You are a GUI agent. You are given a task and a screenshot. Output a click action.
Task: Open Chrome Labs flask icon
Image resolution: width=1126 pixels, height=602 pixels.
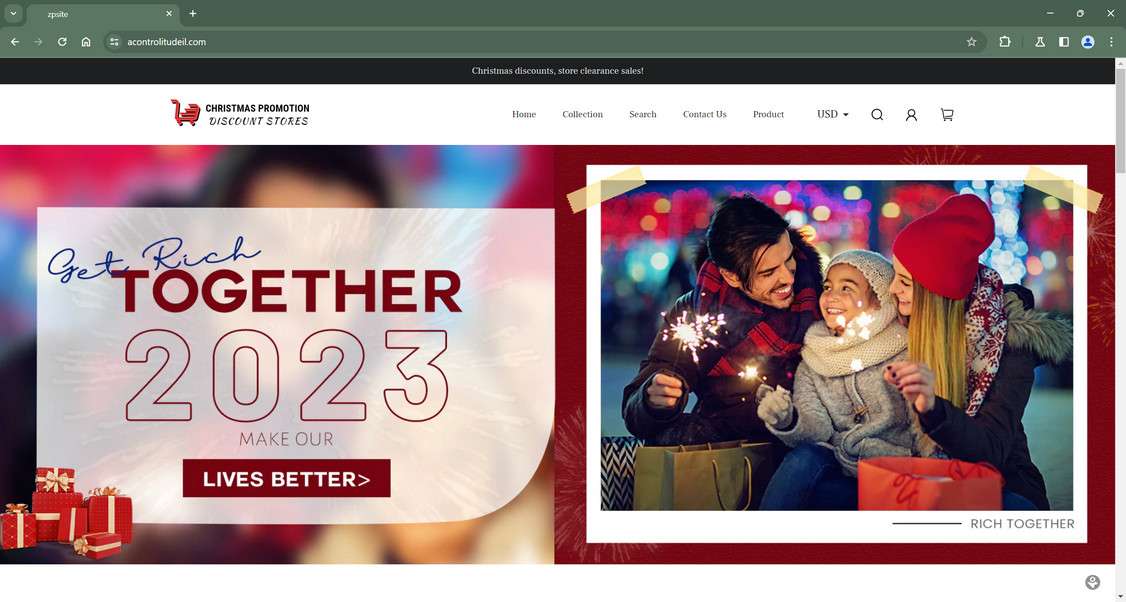1040,42
